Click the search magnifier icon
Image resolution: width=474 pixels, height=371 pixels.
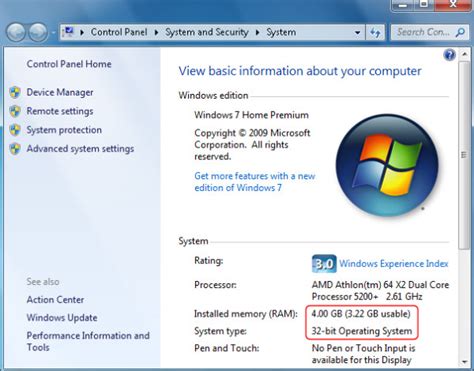tap(460, 32)
